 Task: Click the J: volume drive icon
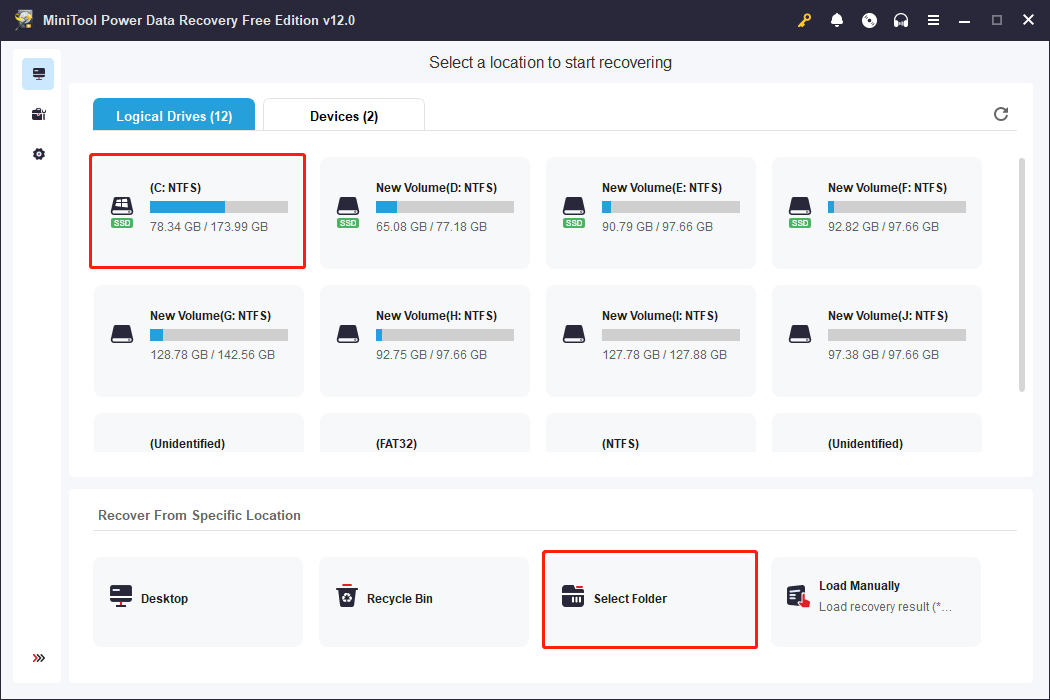[x=800, y=334]
